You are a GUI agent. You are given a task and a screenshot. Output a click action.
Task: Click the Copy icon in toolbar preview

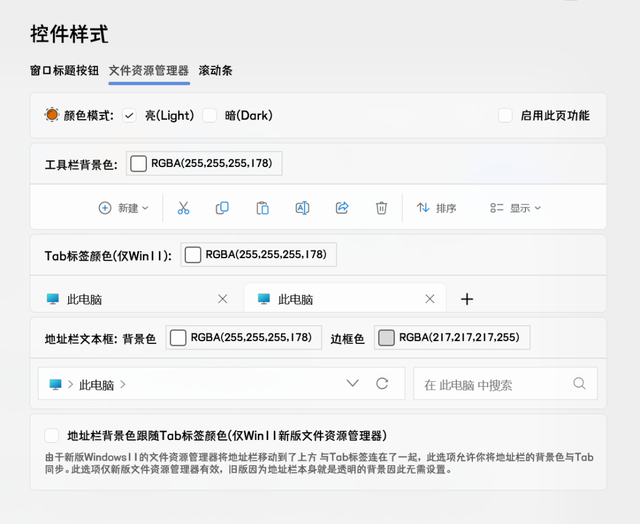[222, 208]
